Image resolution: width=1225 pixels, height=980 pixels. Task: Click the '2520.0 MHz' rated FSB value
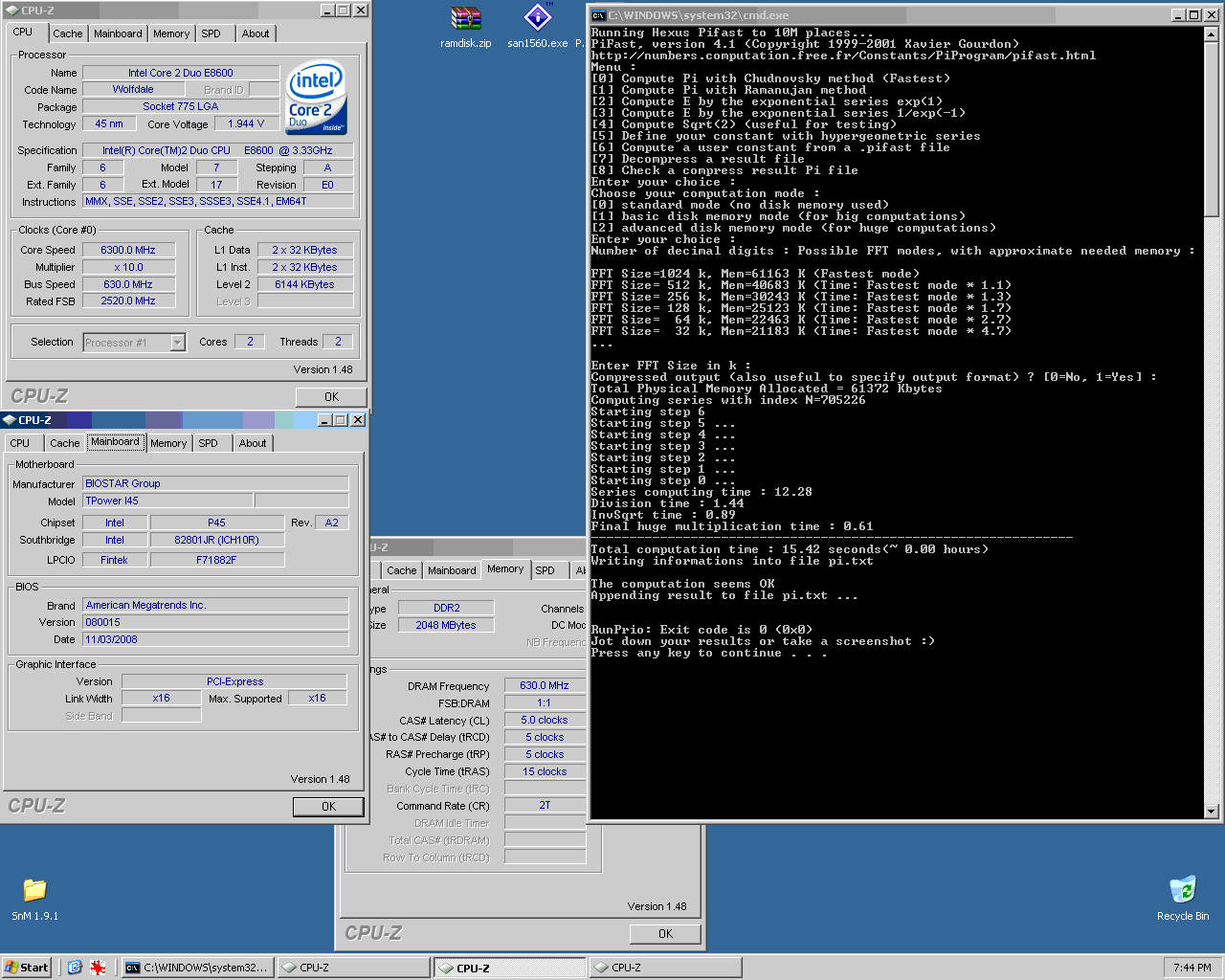[128, 301]
